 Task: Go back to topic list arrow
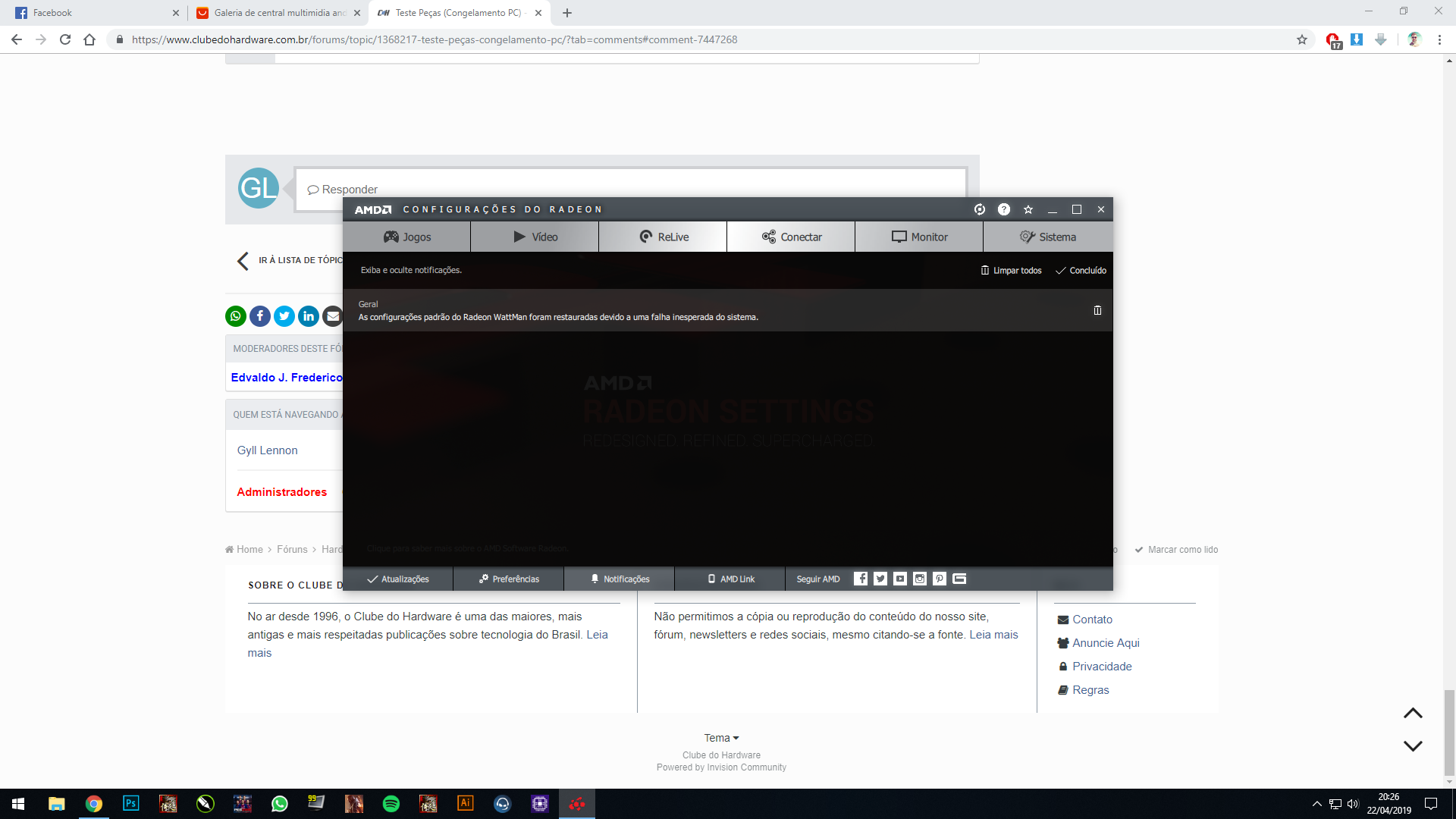pyautogui.click(x=243, y=261)
